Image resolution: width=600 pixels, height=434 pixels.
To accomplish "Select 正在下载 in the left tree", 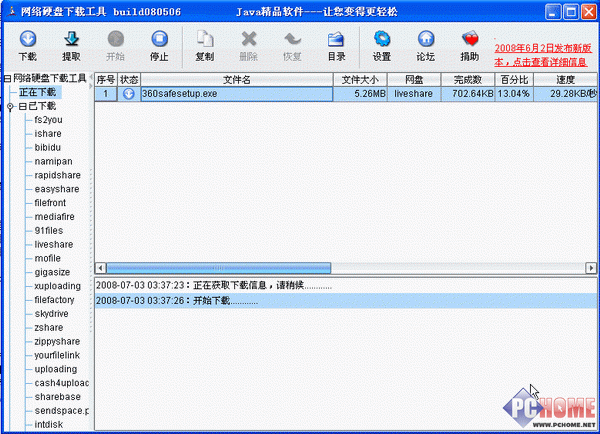I will click(x=38, y=92).
